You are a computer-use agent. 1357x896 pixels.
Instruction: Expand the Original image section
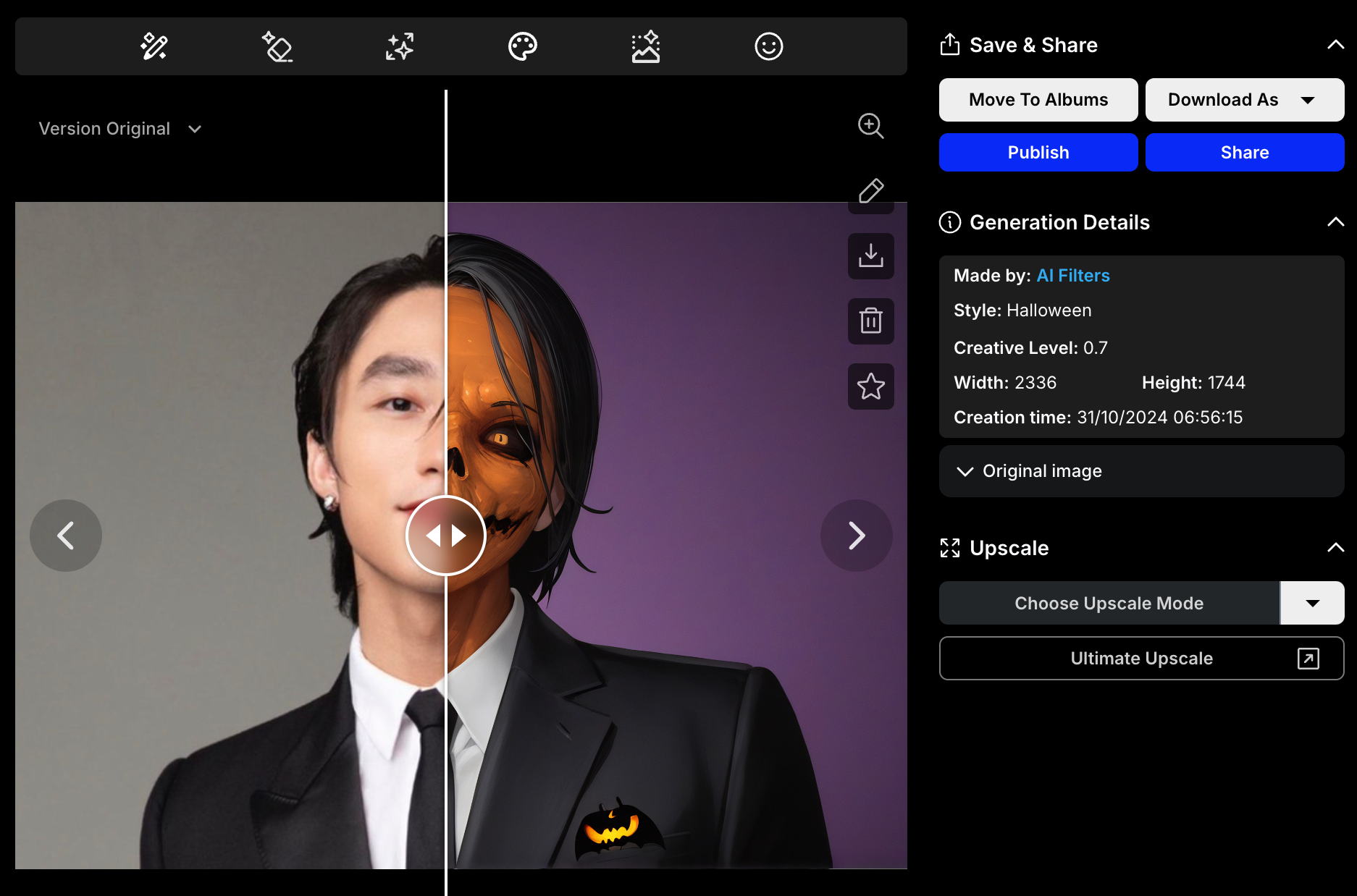pyautogui.click(x=1142, y=471)
